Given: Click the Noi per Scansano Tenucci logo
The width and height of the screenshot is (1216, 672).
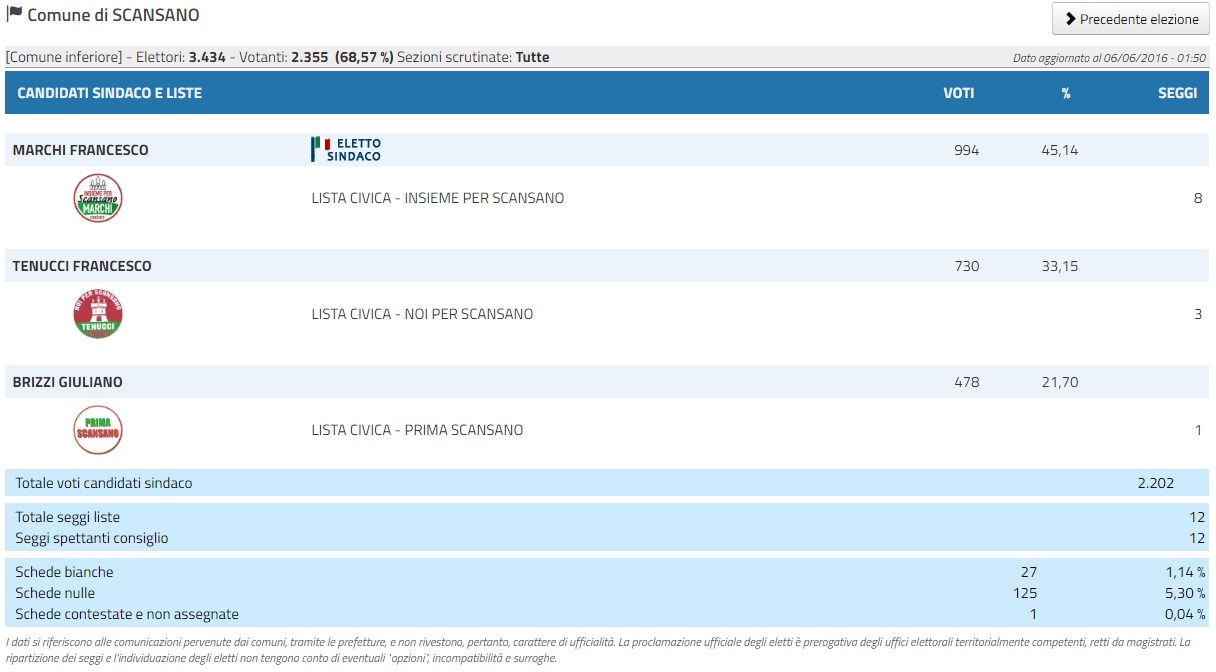Looking at the screenshot, I should click(98, 314).
